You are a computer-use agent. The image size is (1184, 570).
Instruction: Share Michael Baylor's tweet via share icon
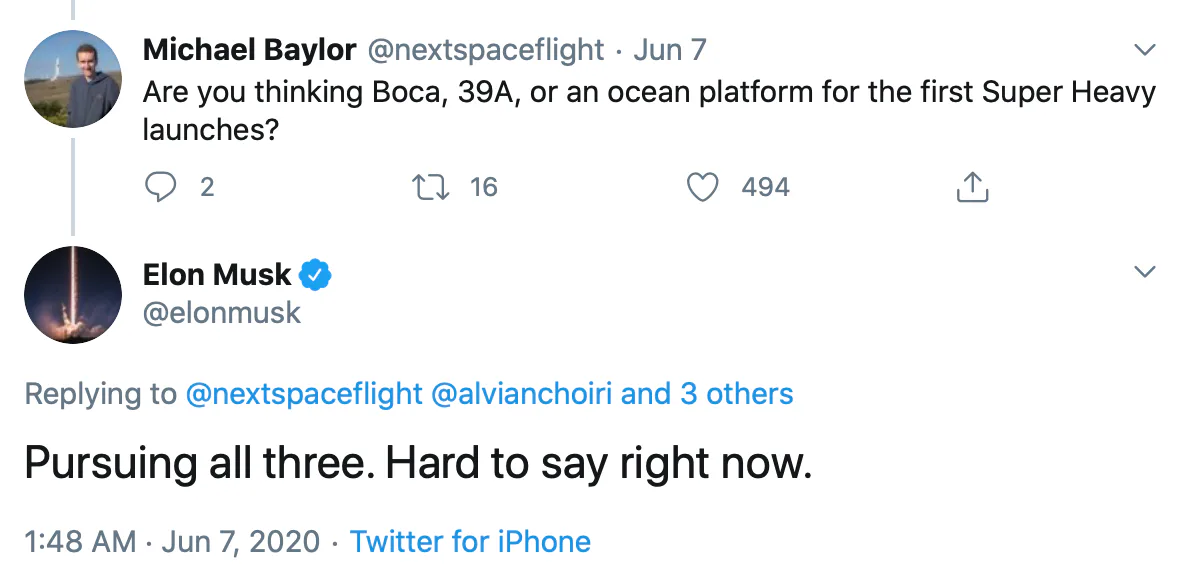click(x=972, y=187)
